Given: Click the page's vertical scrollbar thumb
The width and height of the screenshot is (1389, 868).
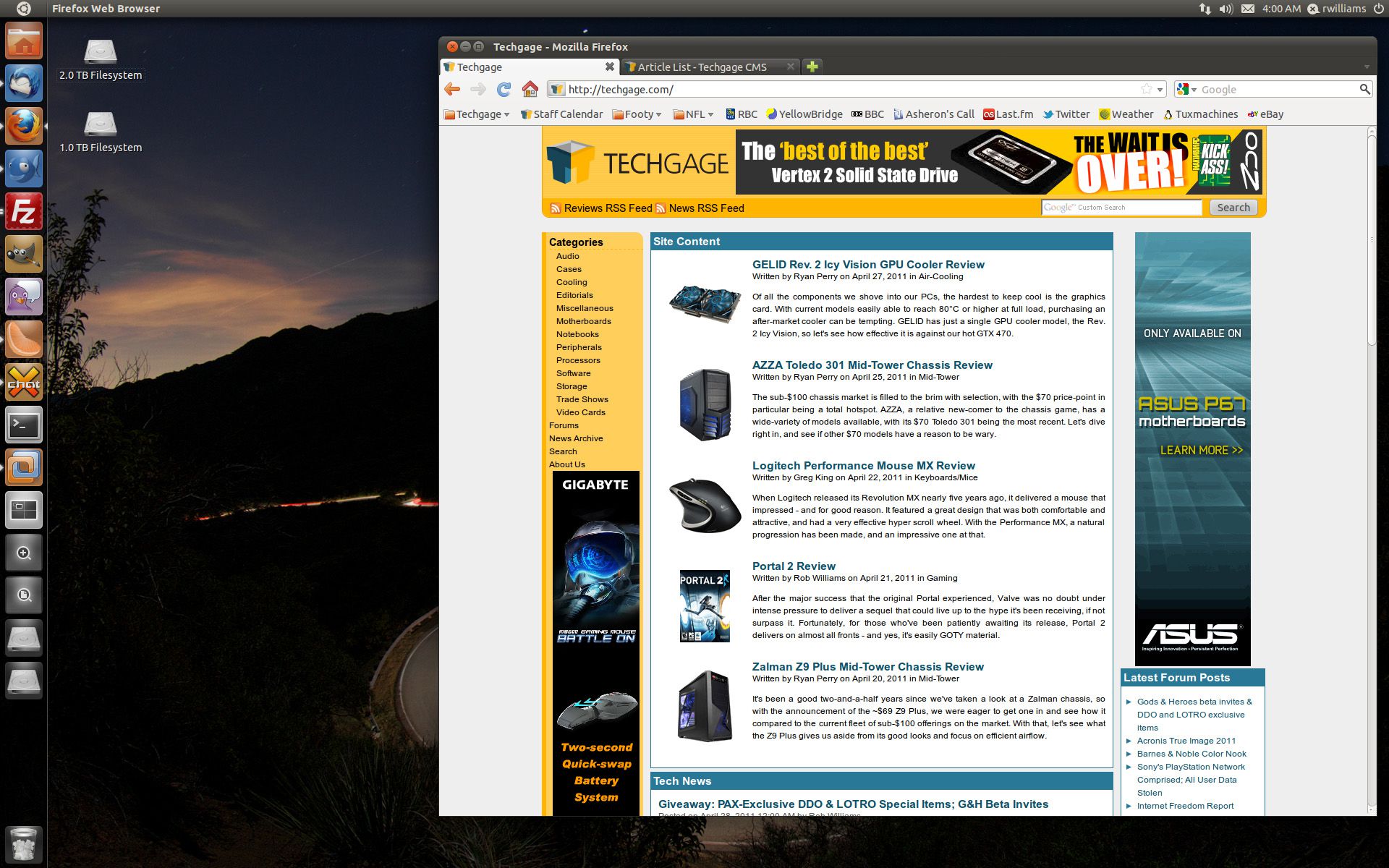Looking at the screenshot, I should (1372, 239).
